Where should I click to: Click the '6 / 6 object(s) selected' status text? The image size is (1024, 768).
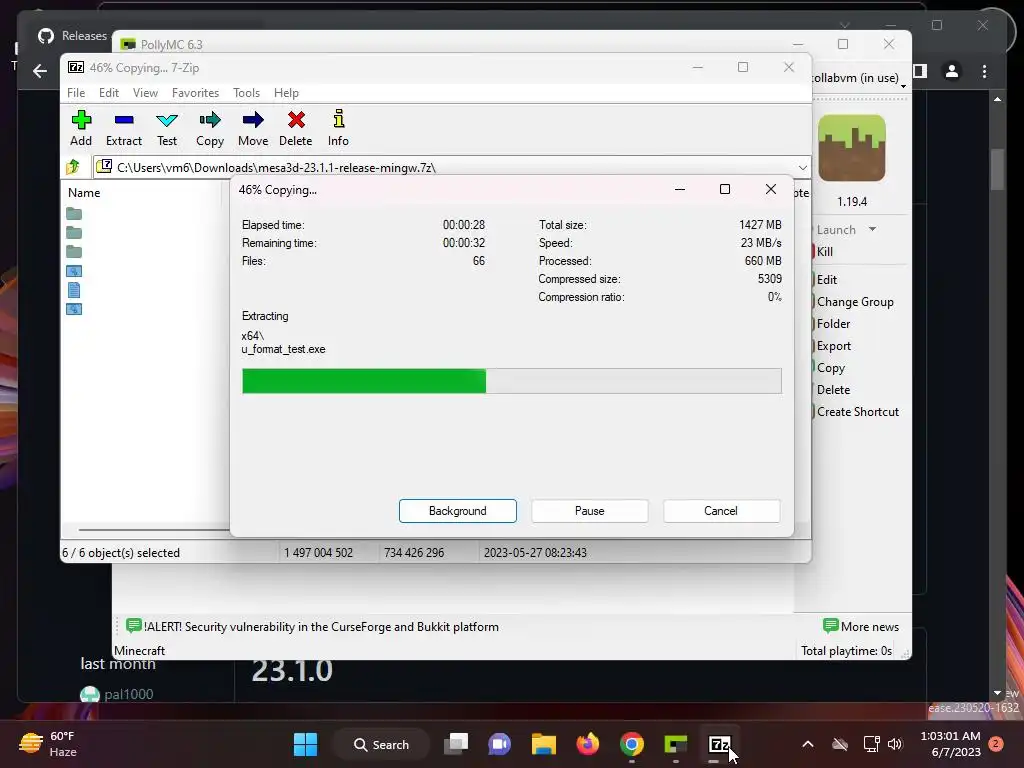point(121,552)
